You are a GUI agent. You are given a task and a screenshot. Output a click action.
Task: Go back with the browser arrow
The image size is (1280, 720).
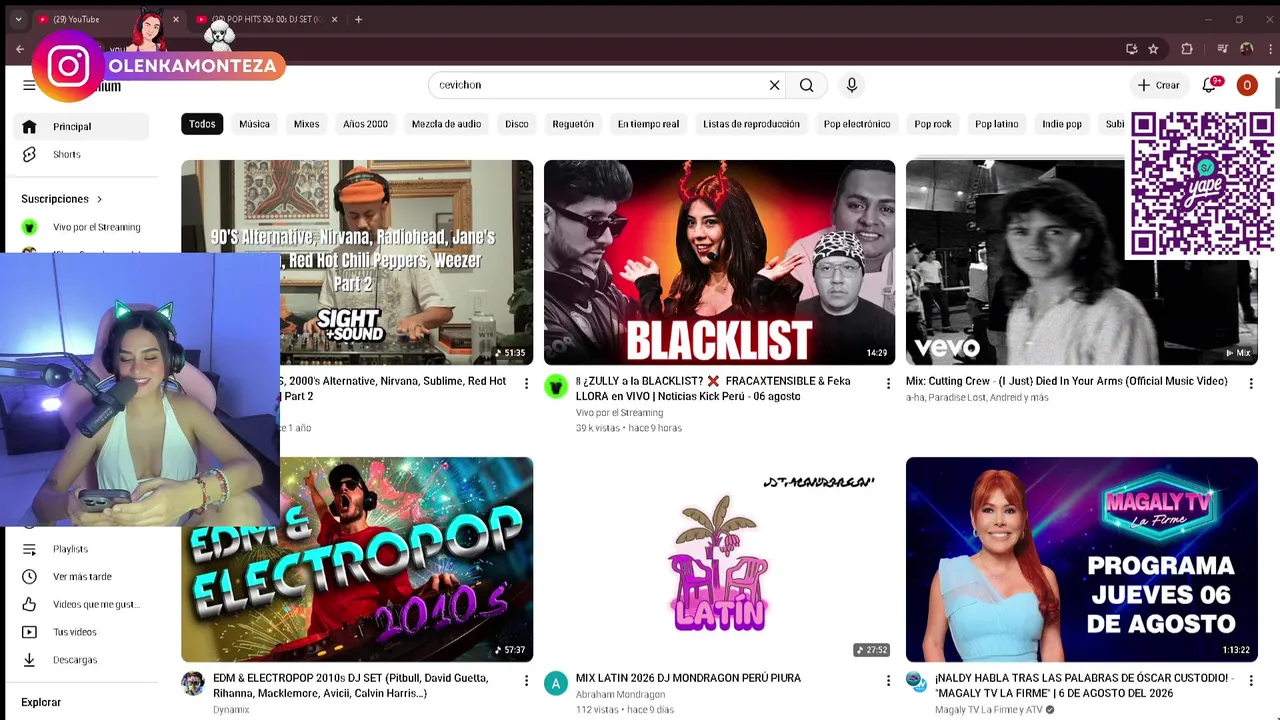point(20,49)
